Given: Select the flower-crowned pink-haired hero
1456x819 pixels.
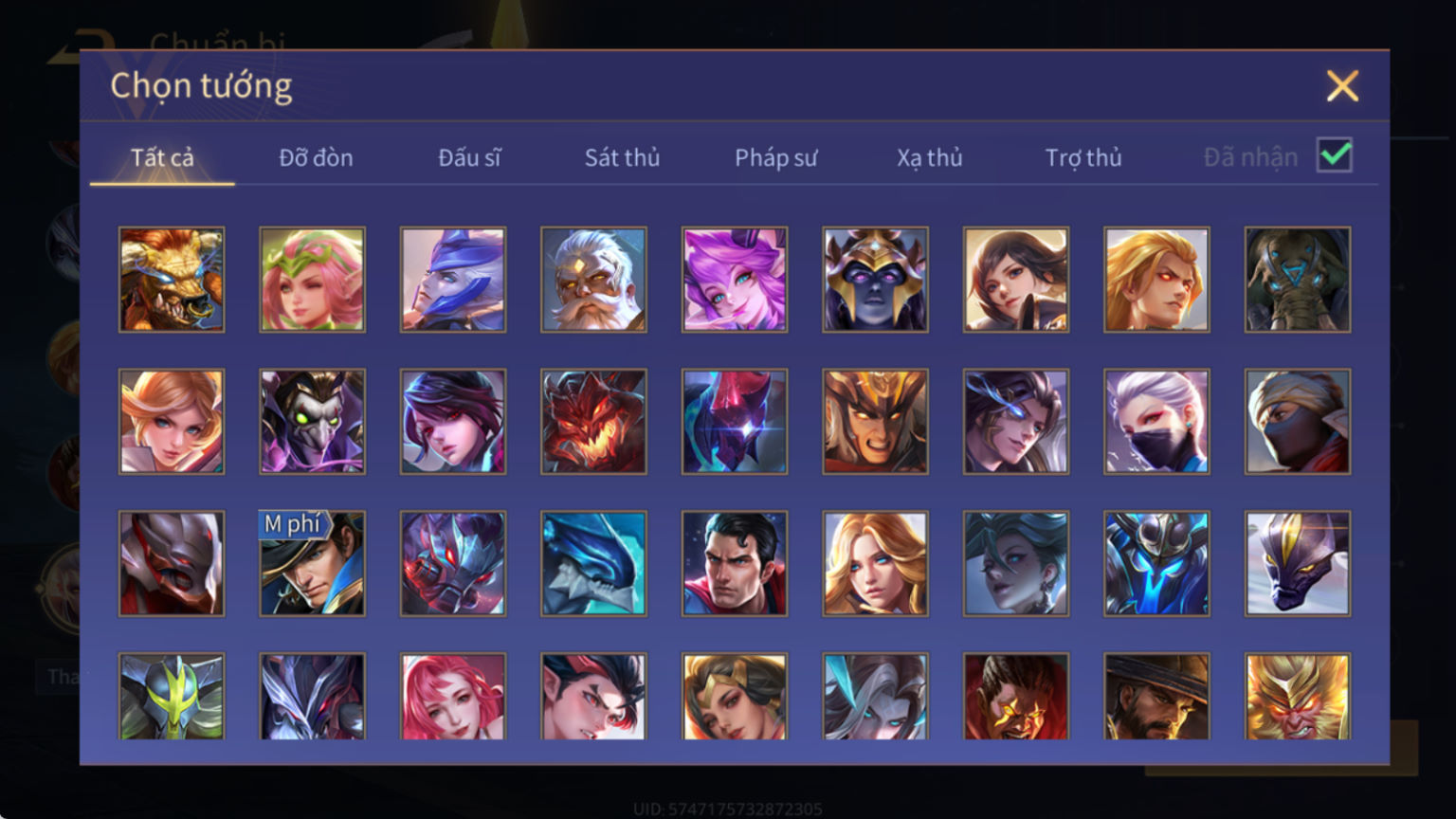Looking at the screenshot, I should click(x=312, y=280).
